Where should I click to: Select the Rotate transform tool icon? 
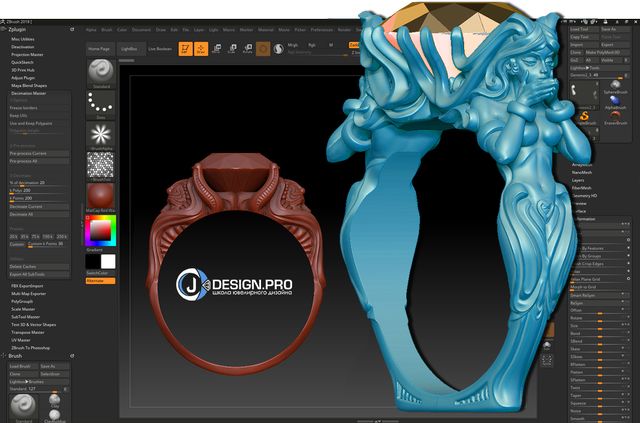(x=247, y=47)
